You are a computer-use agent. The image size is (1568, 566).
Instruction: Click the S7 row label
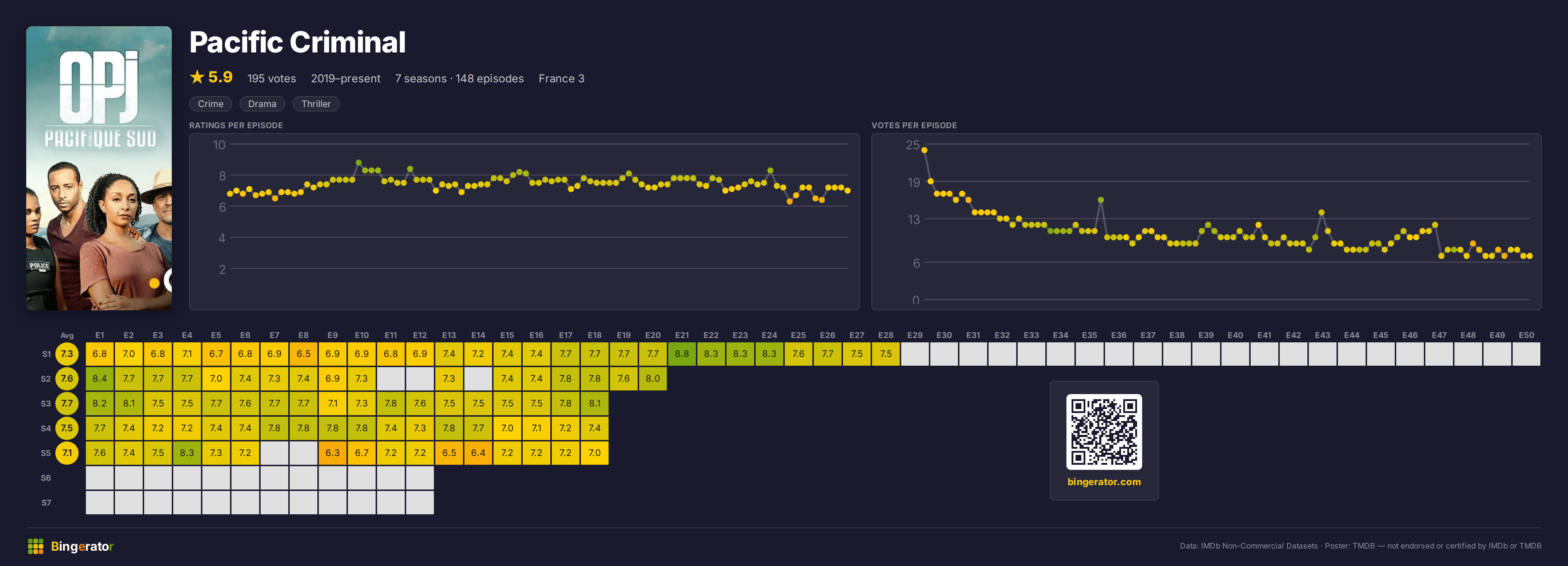[x=46, y=503]
